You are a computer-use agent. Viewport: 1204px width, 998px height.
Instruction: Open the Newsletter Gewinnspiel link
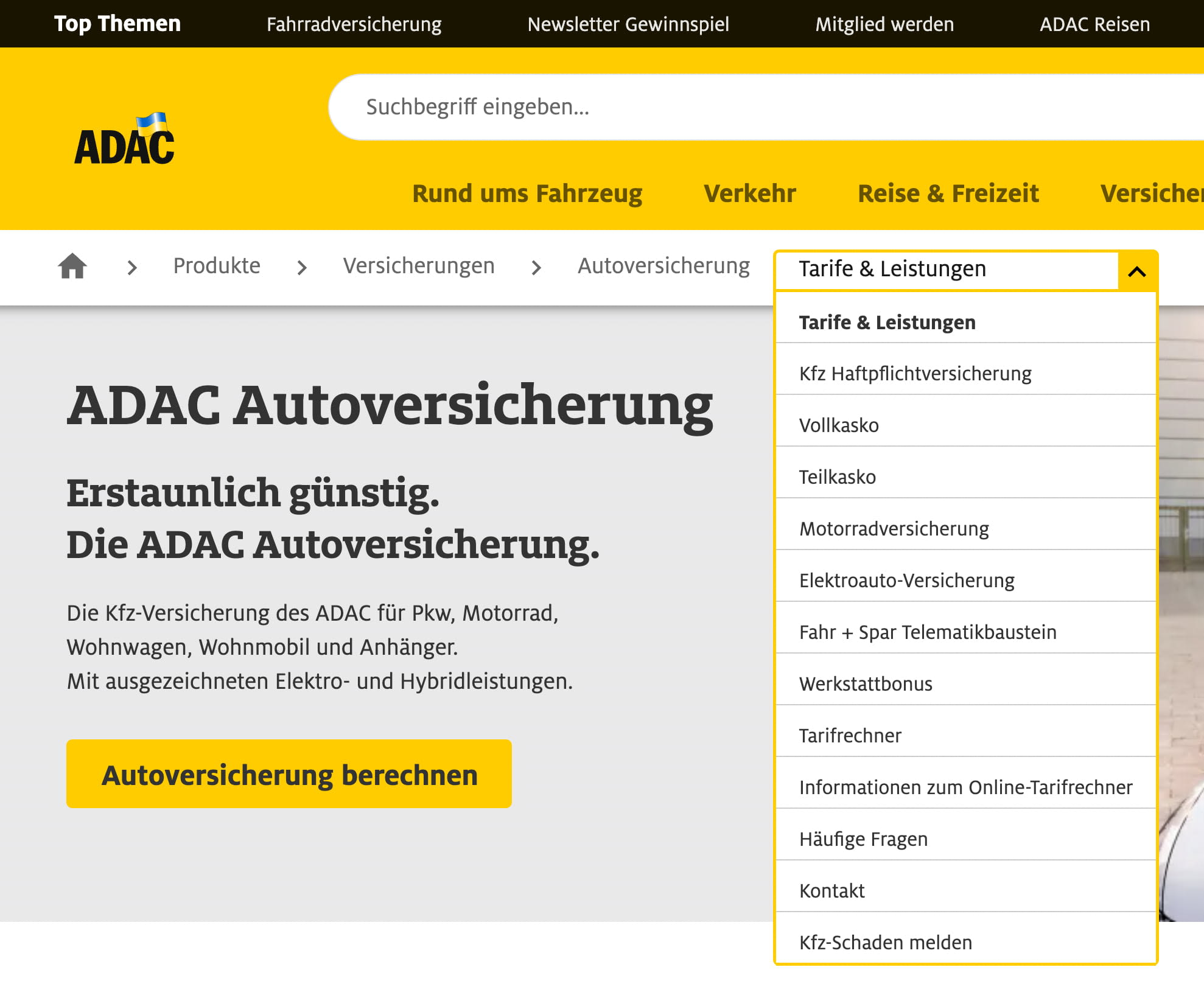[628, 24]
